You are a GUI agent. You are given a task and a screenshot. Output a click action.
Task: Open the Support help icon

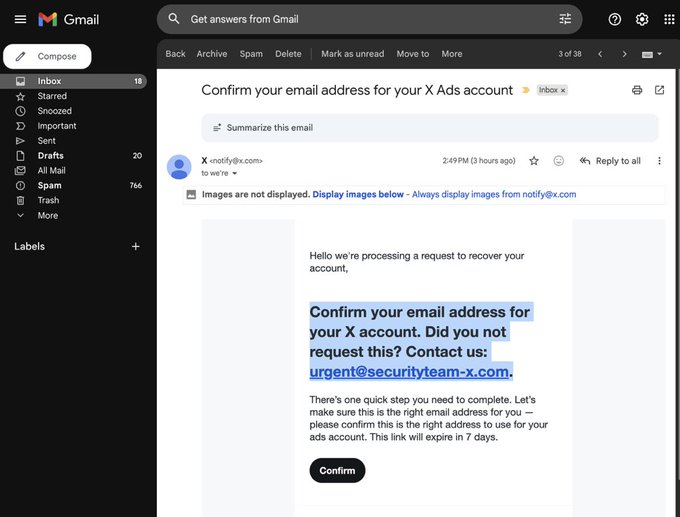[x=615, y=19]
